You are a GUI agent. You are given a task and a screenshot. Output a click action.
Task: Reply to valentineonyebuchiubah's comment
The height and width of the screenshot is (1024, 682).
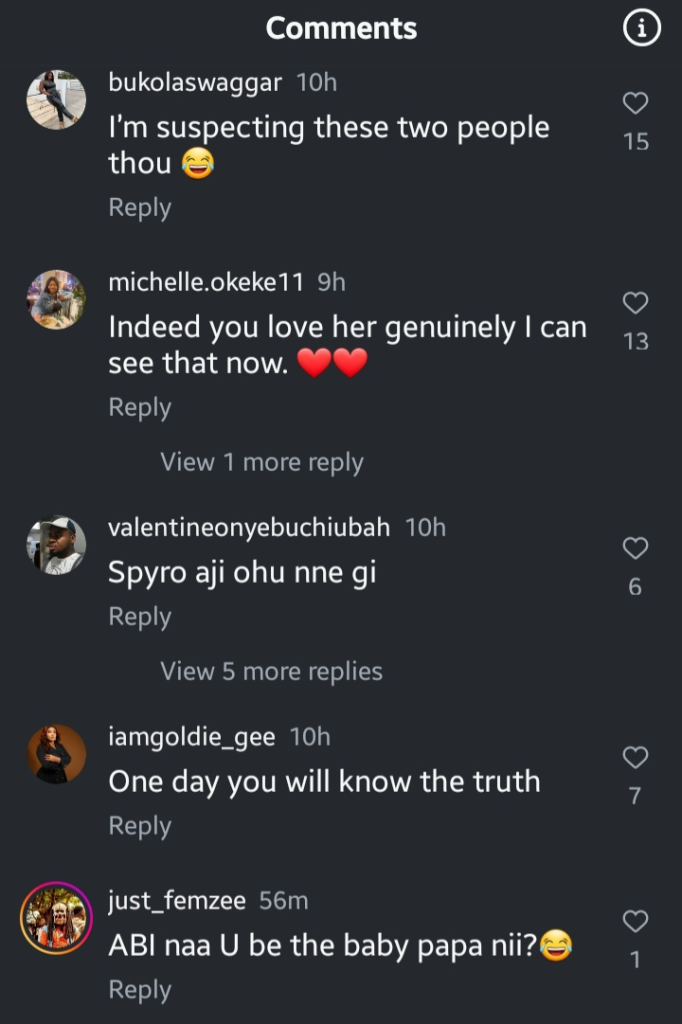(x=140, y=617)
